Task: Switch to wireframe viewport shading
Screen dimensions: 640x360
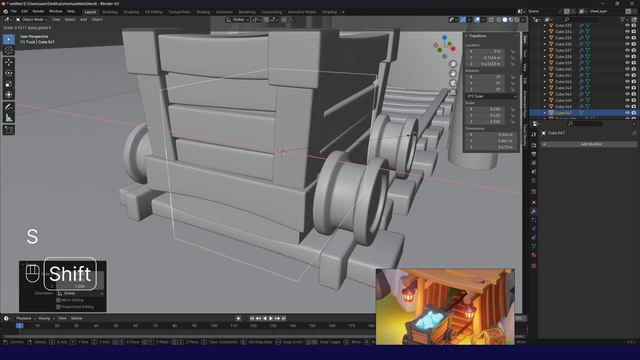Action: [x=499, y=20]
